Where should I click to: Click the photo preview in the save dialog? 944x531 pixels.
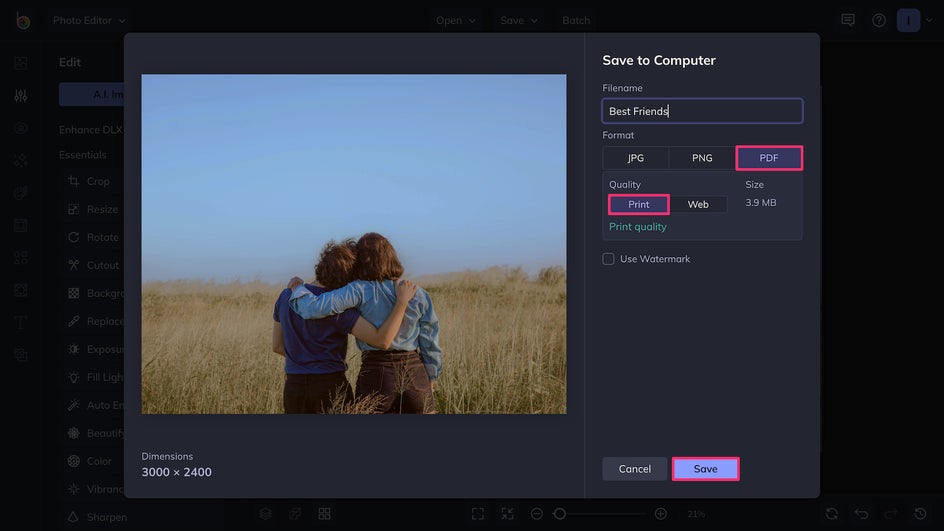click(354, 244)
